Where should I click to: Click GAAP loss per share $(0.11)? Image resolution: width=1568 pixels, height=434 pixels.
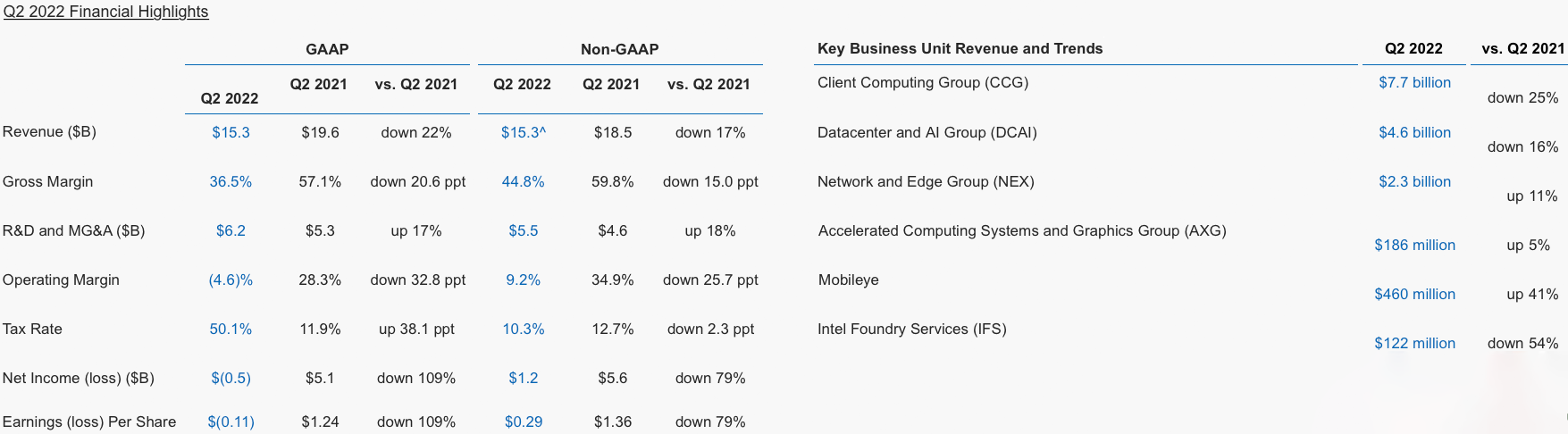tap(231, 421)
